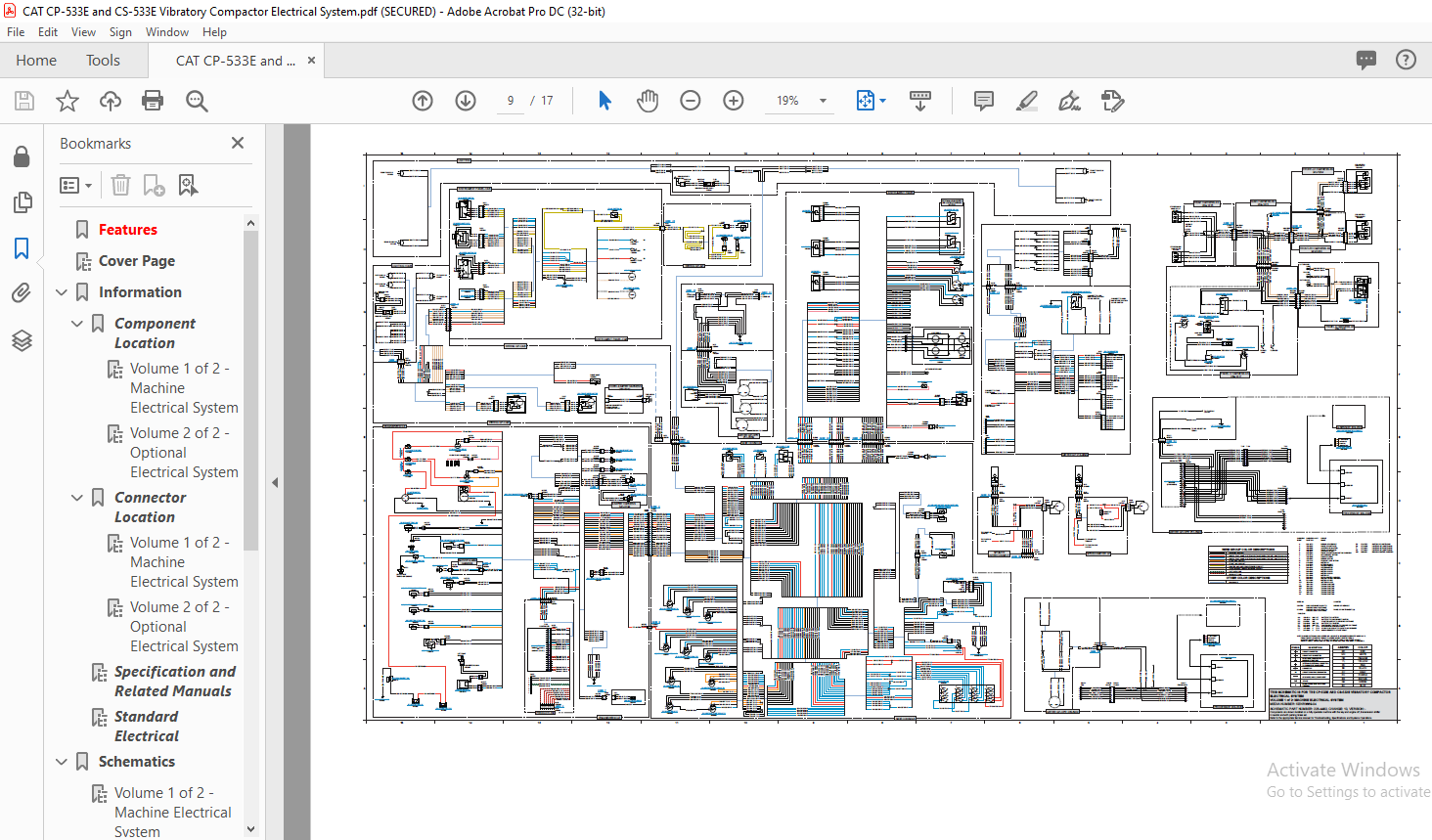The width and height of the screenshot is (1432, 840).
Task: Activate the selection arrow tool
Action: coord(604,101)
